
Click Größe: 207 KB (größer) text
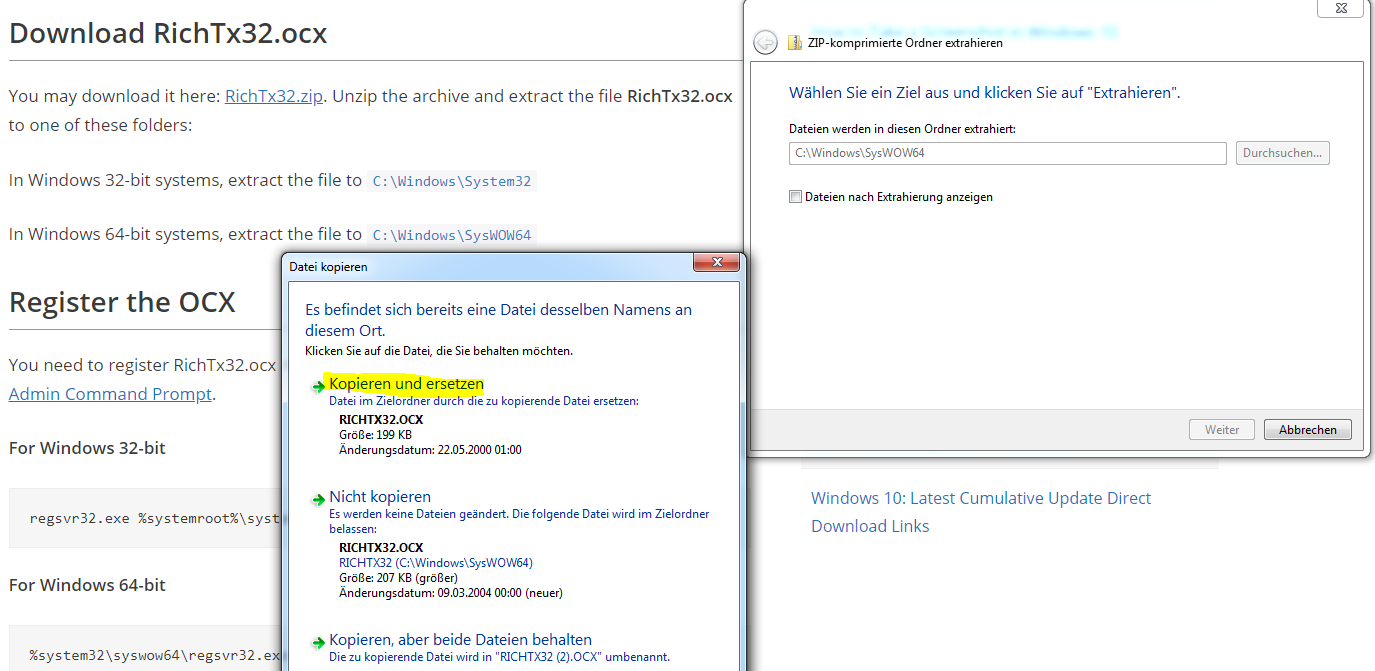coord(398,578)
